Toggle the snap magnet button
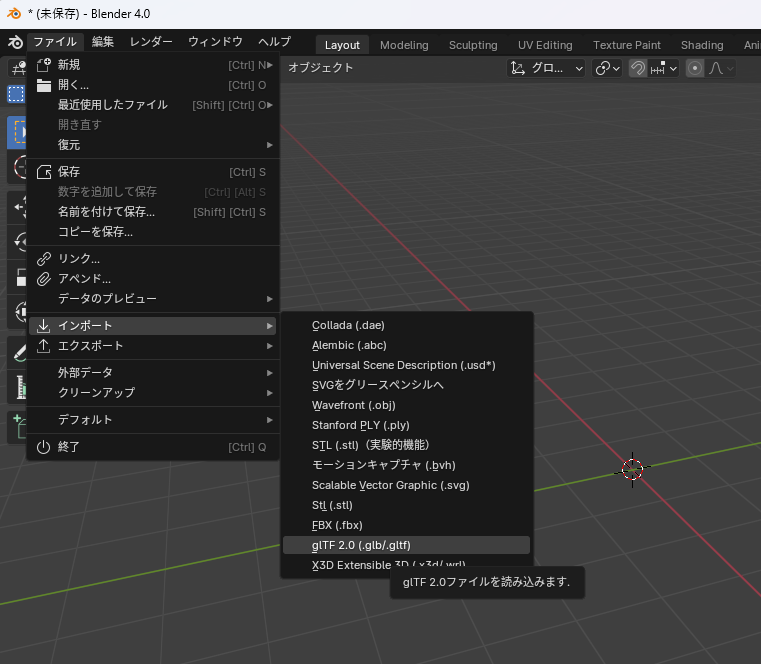The height and width of the screenshot is (664, 761). 638,68
